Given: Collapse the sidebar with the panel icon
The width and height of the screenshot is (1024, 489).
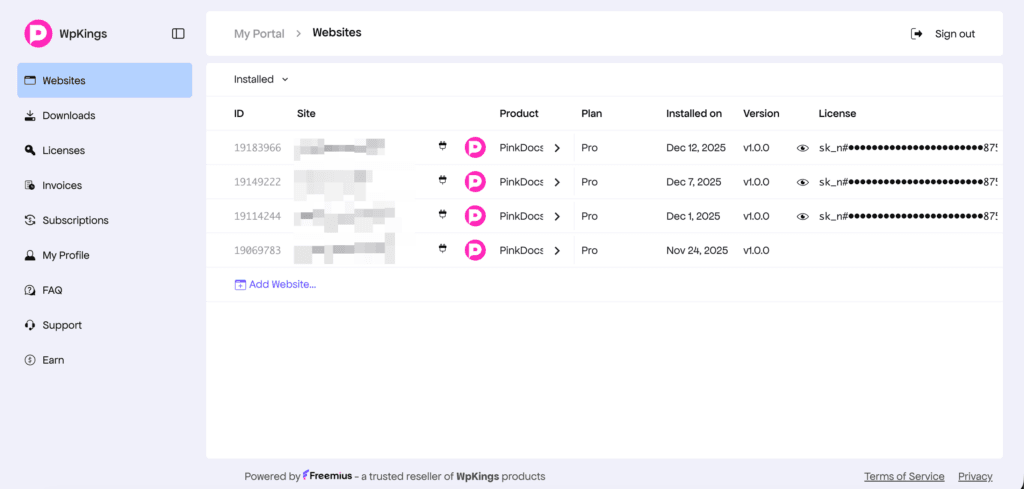Looking at the screenshot, I should pyautogui.click(x=178, y=34).
